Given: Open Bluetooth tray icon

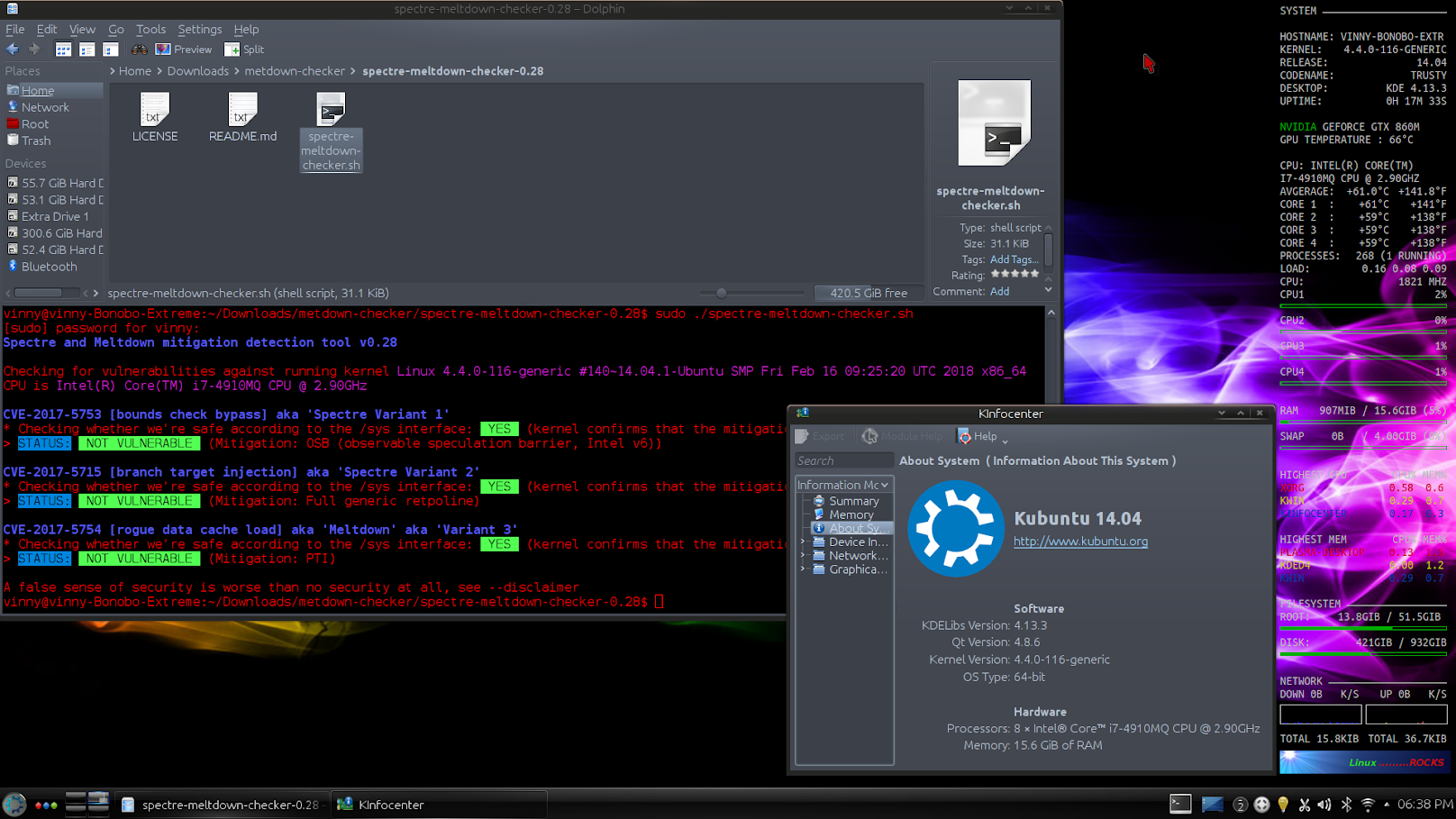Looking at the screenshot, I should (1346, 805).
